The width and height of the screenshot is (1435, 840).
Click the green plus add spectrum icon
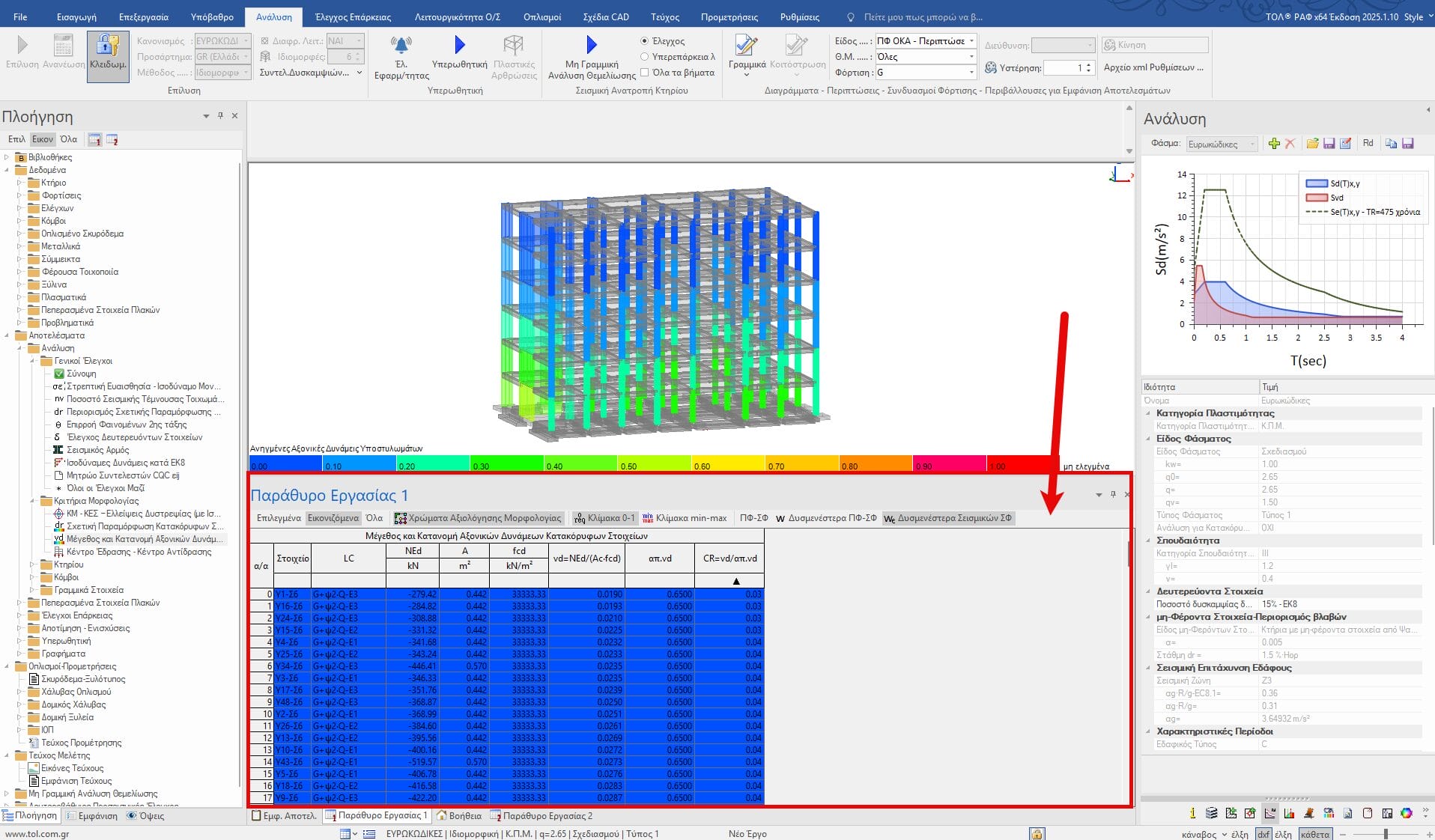click(x=1274, y=144)
